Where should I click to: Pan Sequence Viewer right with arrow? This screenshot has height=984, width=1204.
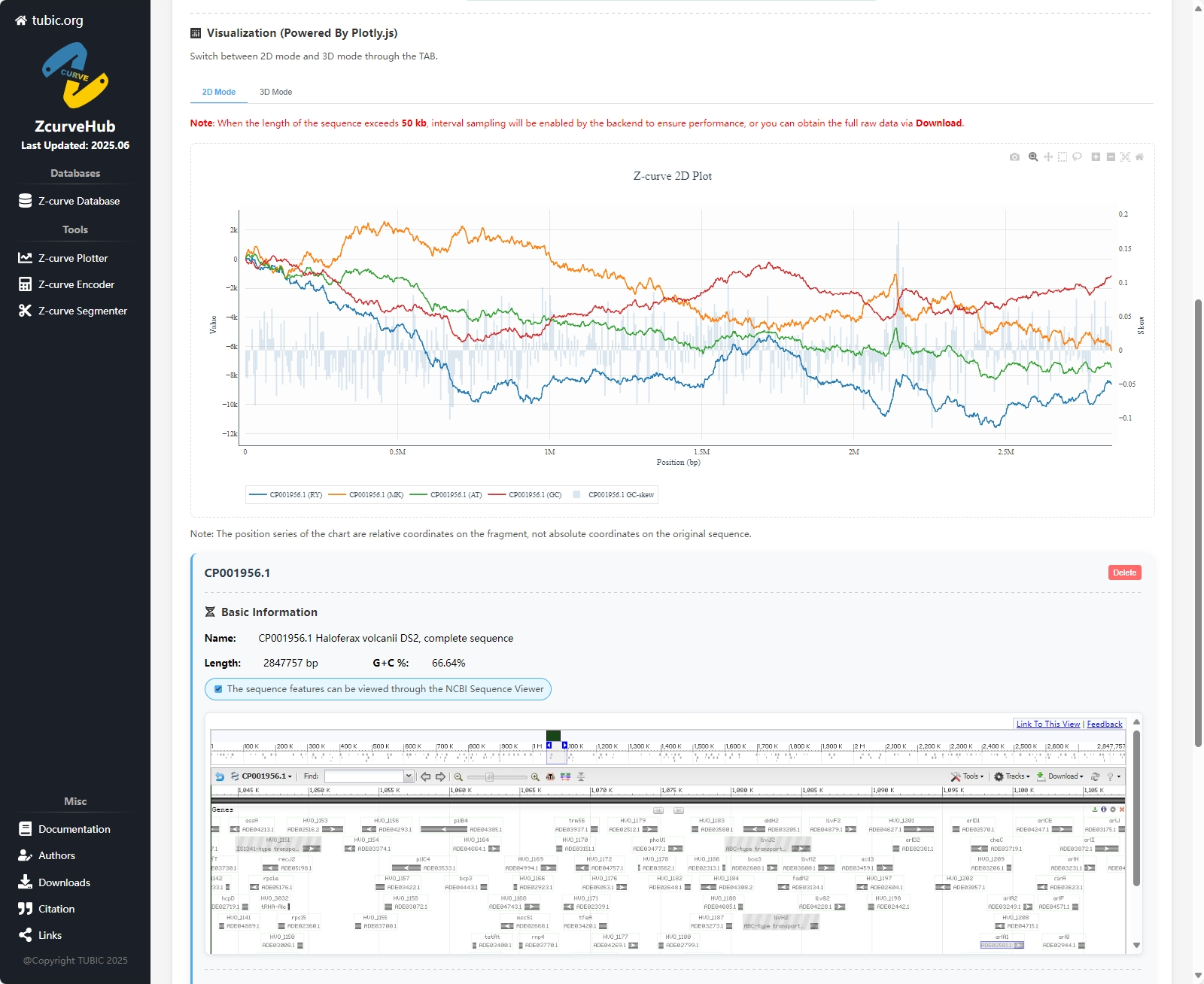pyautogui.click(x=441, y=776)
